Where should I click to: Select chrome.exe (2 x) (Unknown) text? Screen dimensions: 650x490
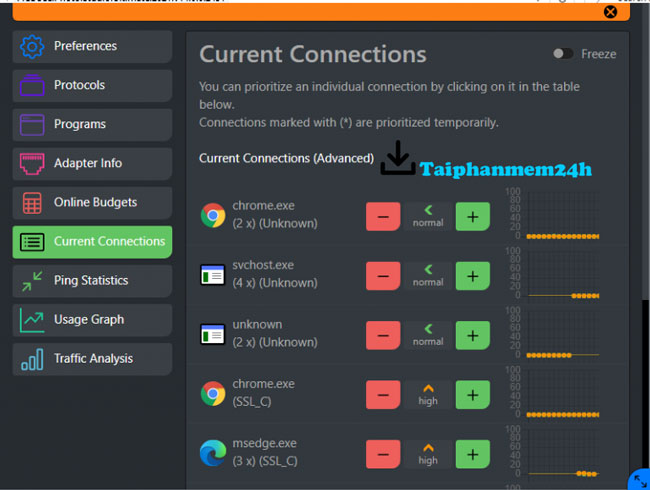click(x=275, y=214)
